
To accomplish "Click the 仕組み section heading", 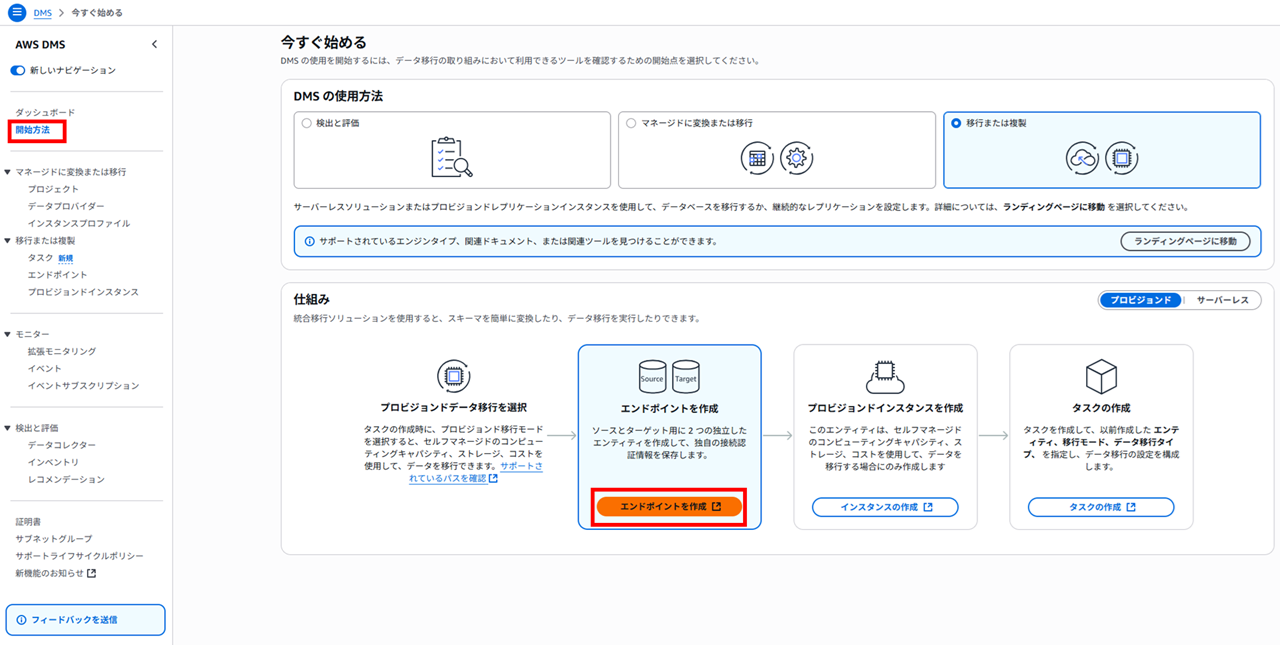I will point(312,299).
